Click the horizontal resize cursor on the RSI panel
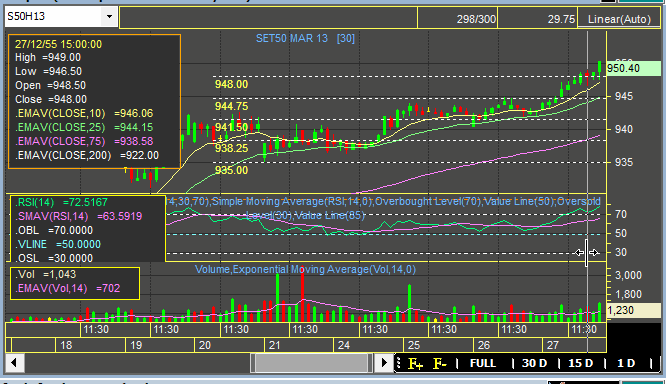 click(587, 253)
